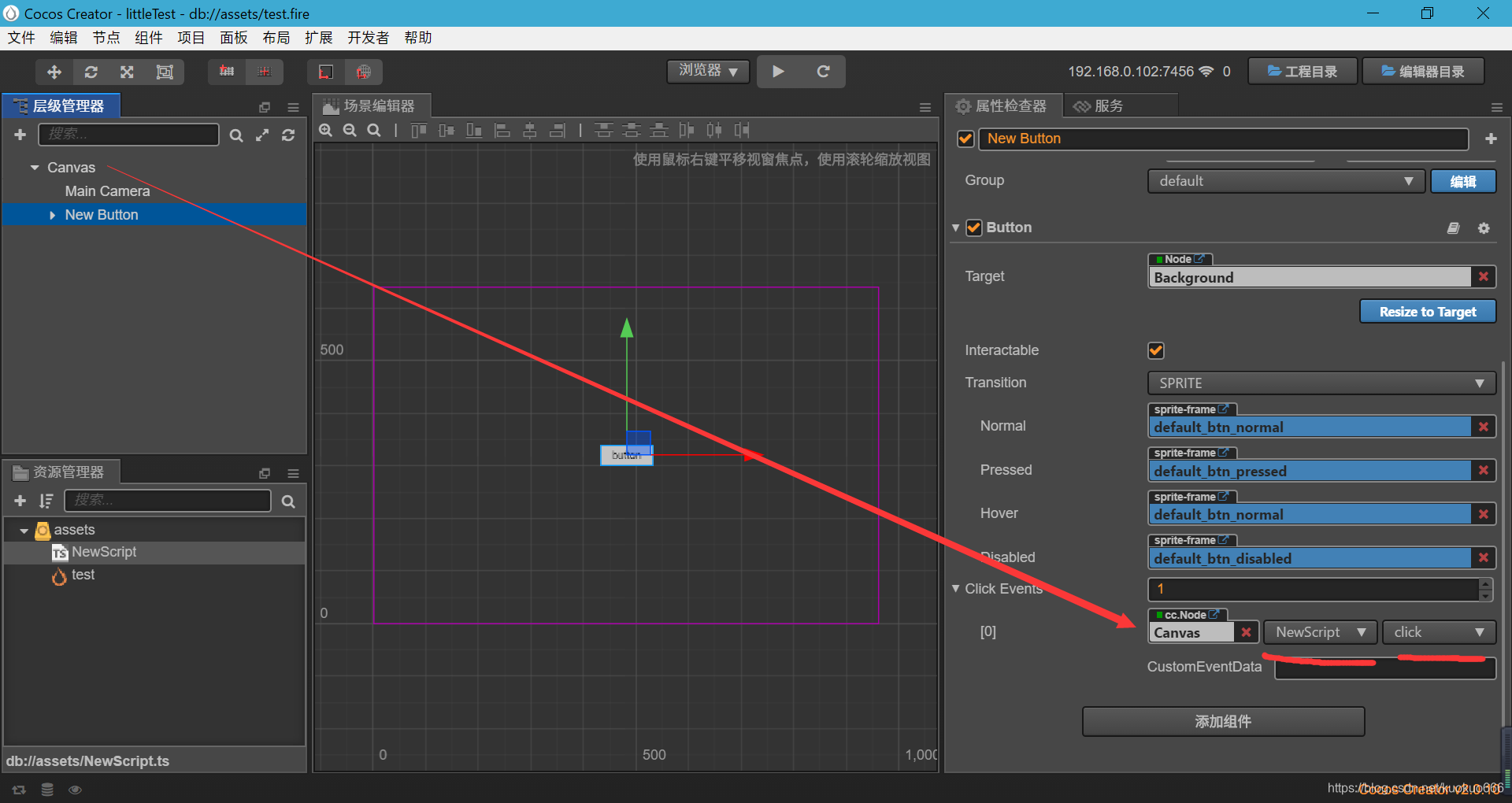The height and width of the screenshot is (803, 1512).
Task: Refresh the hierarchy panel
Action: tap(288, 135)
